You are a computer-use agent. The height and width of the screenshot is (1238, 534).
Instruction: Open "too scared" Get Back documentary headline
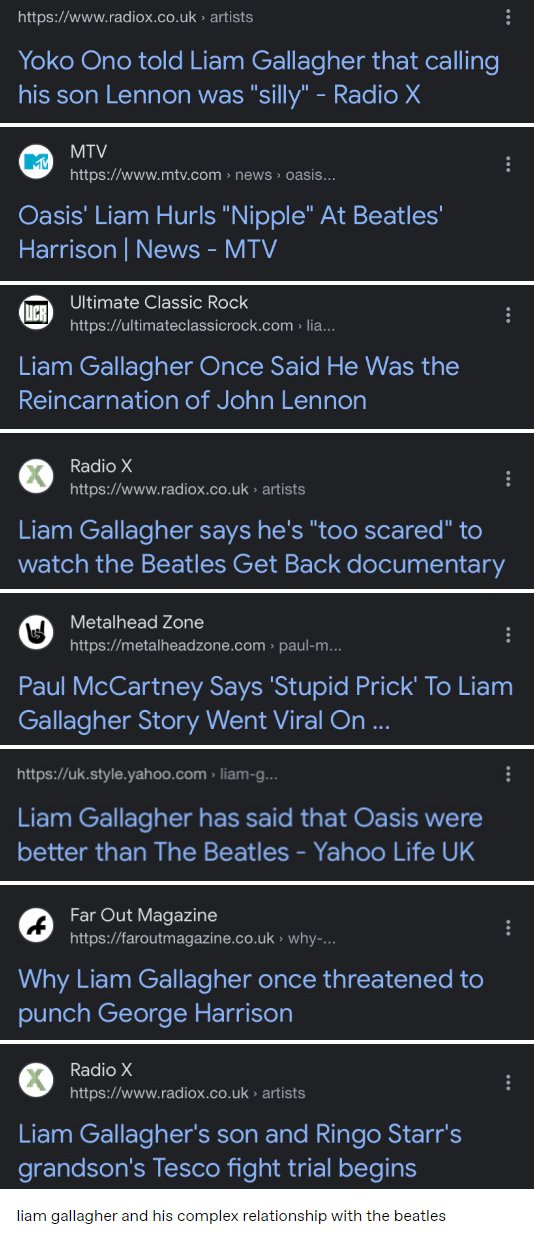(261, 546)
